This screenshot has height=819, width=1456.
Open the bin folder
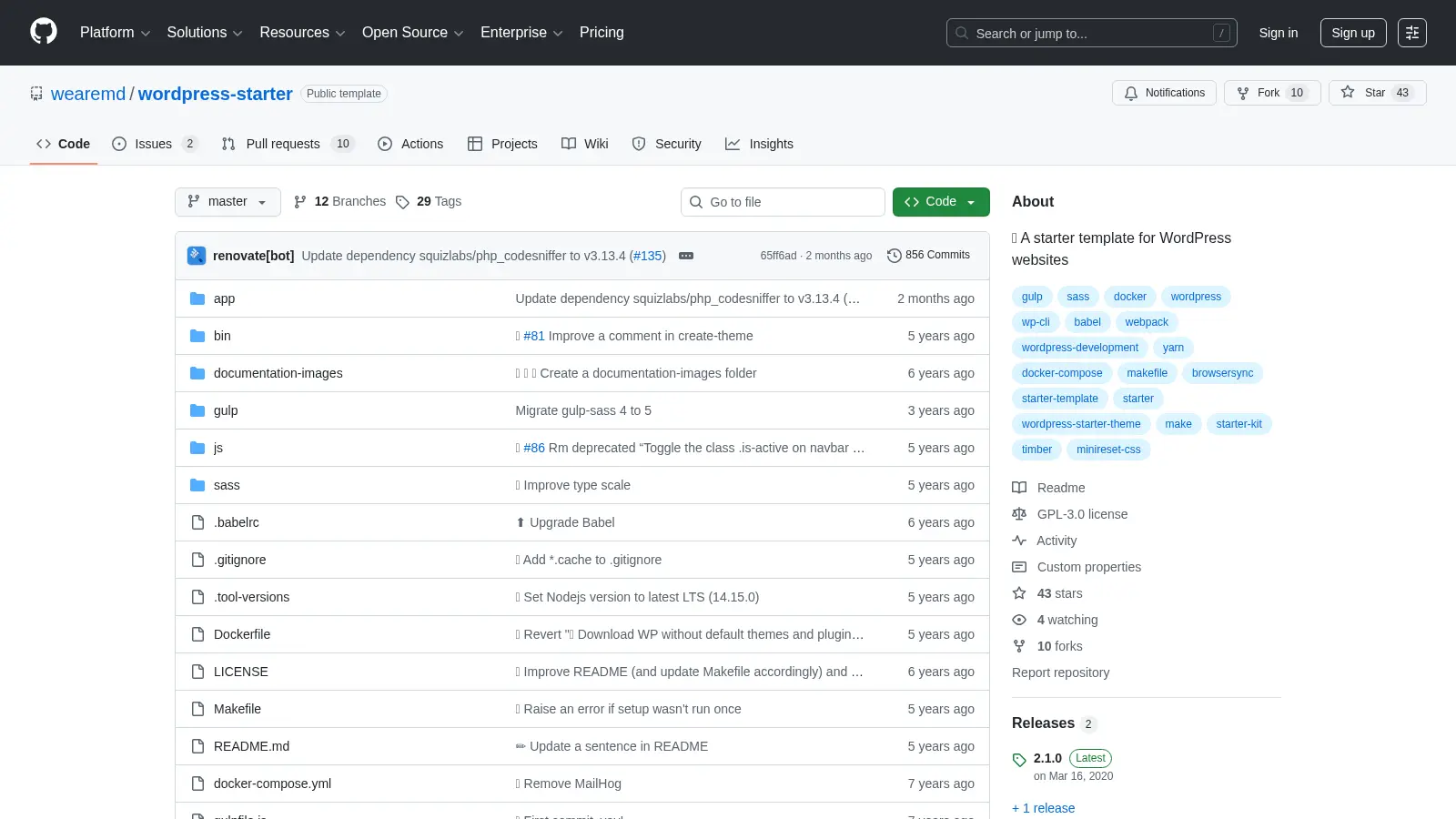point(222,336)
